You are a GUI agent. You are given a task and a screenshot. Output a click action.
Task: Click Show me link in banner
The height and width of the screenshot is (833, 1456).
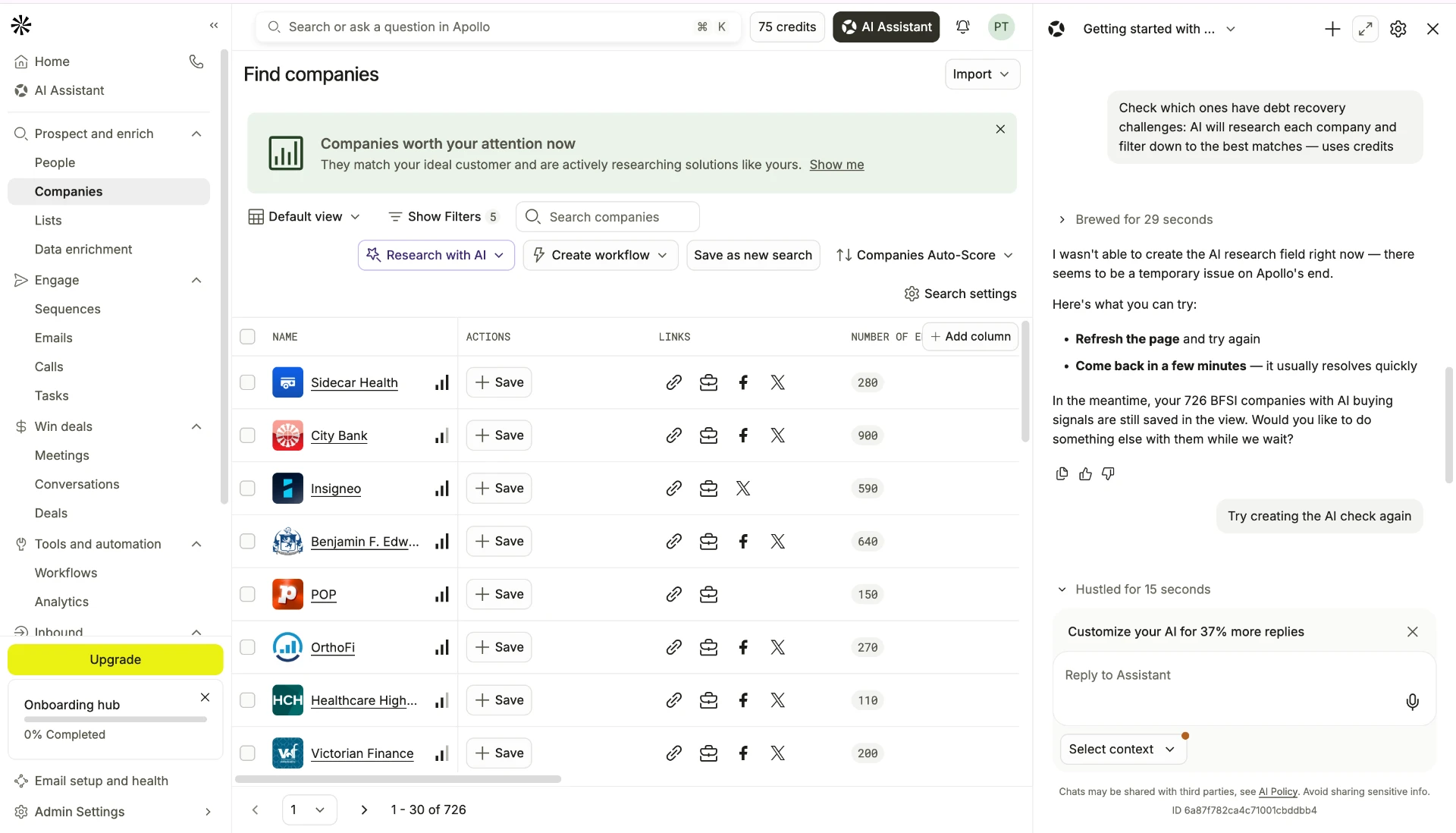click(x=836, y=165)
